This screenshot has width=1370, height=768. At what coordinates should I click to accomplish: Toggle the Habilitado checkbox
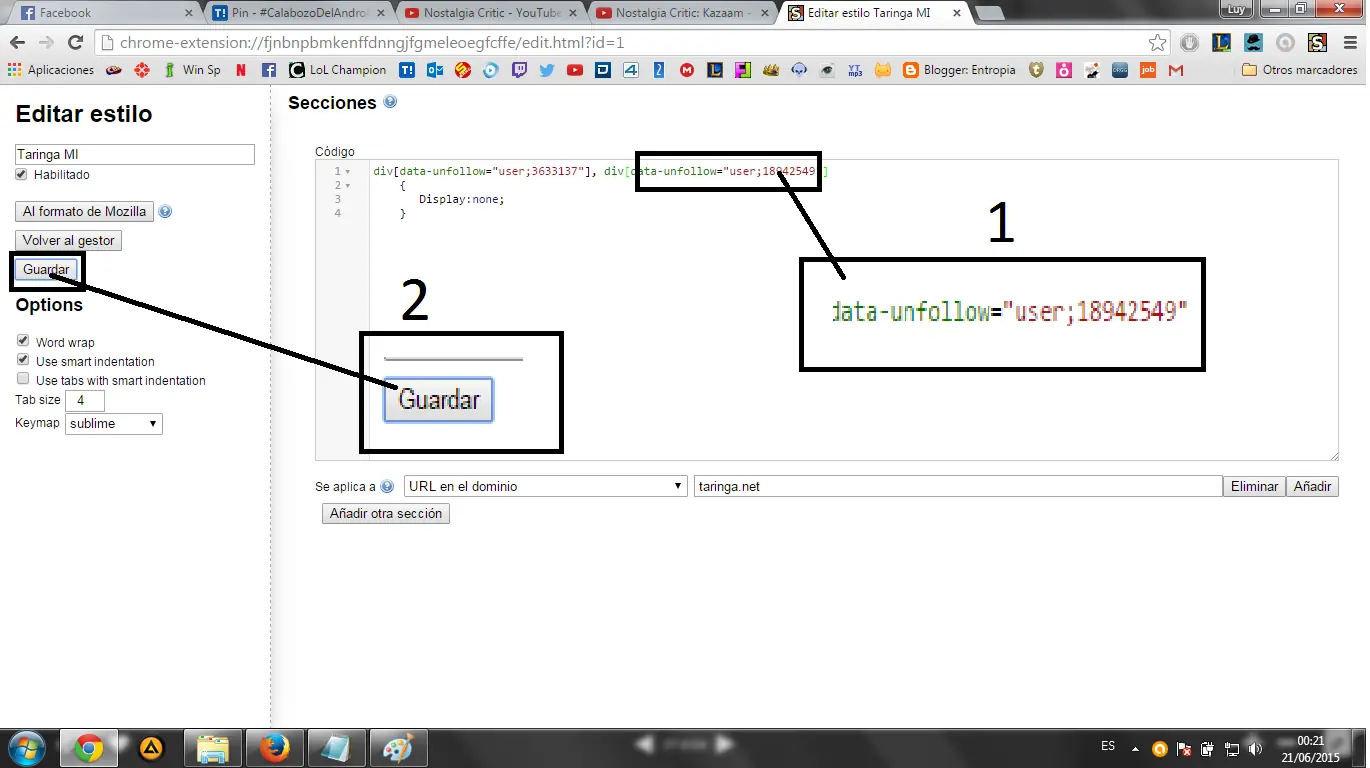tap(22, 174)
